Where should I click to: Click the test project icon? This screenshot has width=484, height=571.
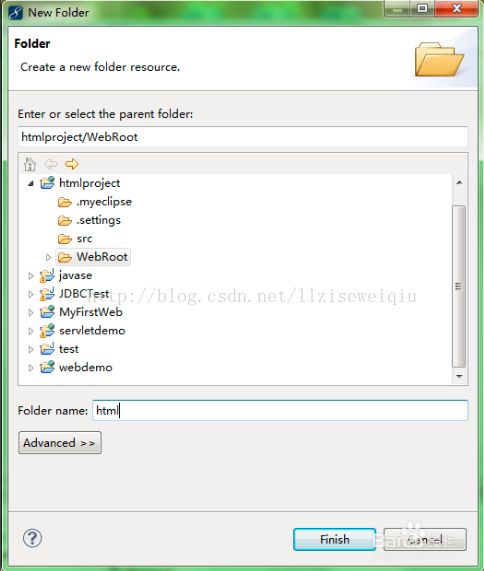pos(47,349)
